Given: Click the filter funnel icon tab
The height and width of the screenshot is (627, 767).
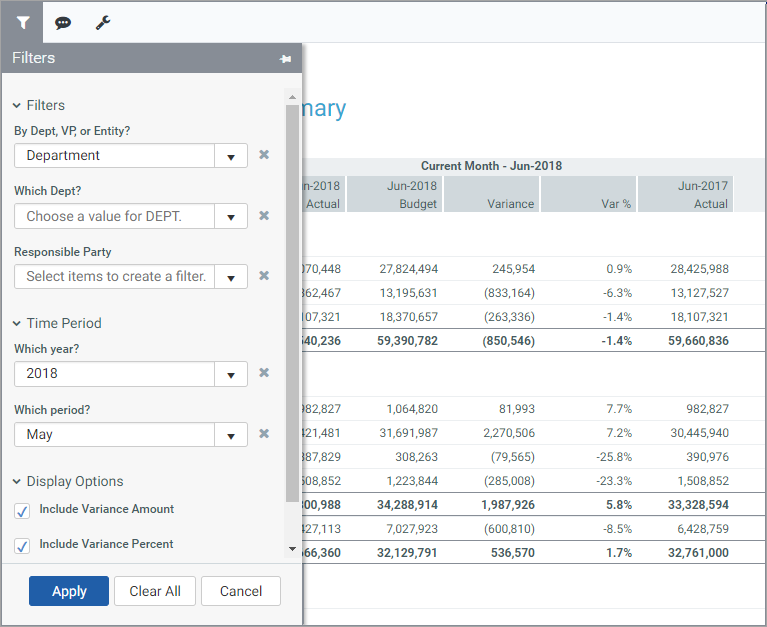Looking at the screenshot, I should (23, 22).
